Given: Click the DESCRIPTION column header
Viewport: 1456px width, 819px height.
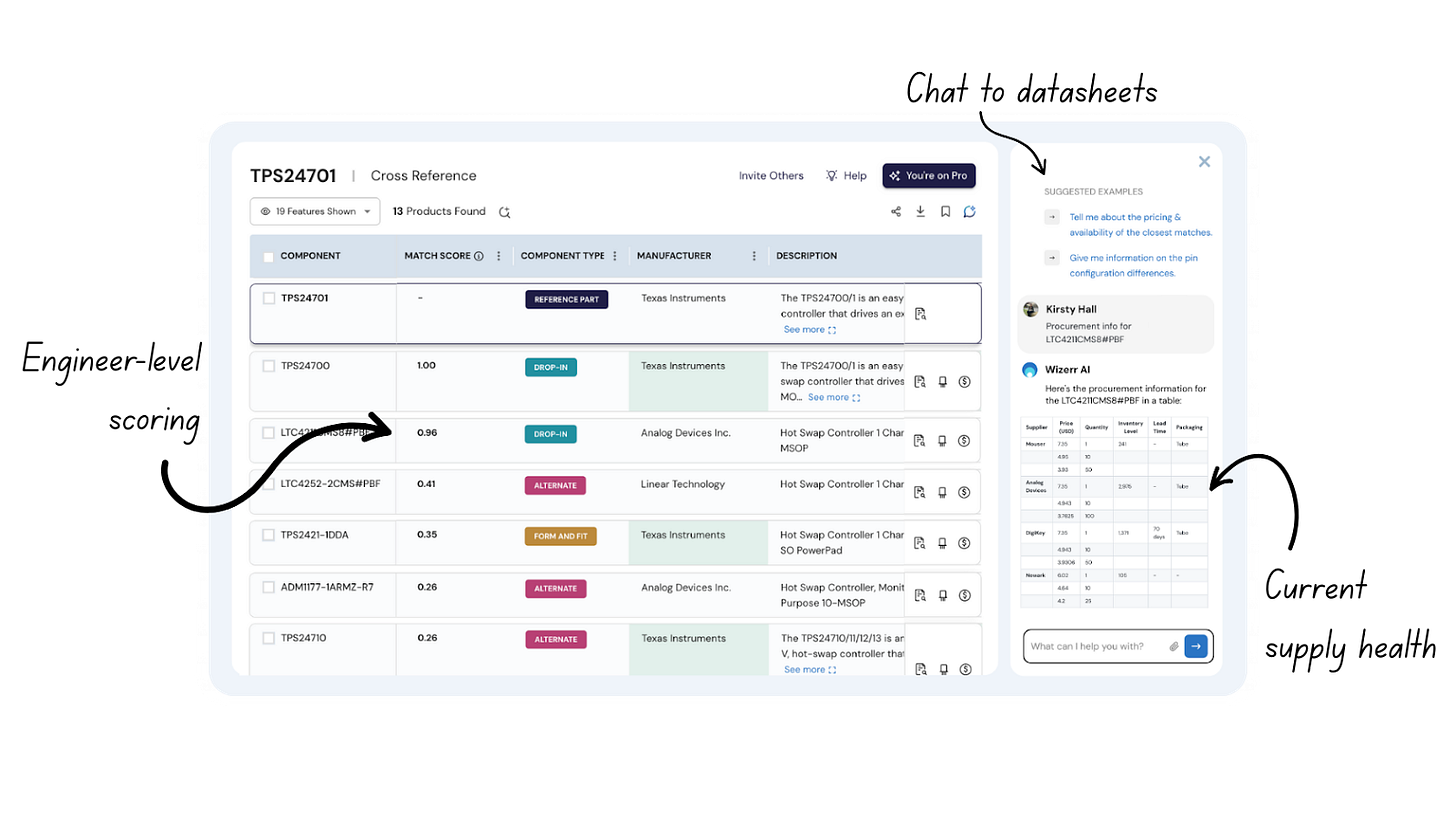Looking at the screenshot, I should (x=807, y=256).
